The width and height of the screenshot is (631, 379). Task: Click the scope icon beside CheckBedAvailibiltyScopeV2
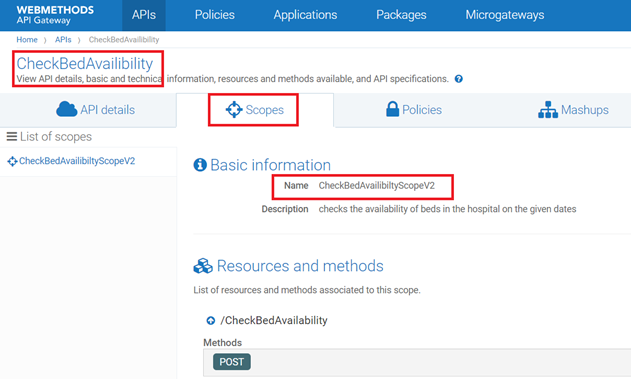[12, 161]
